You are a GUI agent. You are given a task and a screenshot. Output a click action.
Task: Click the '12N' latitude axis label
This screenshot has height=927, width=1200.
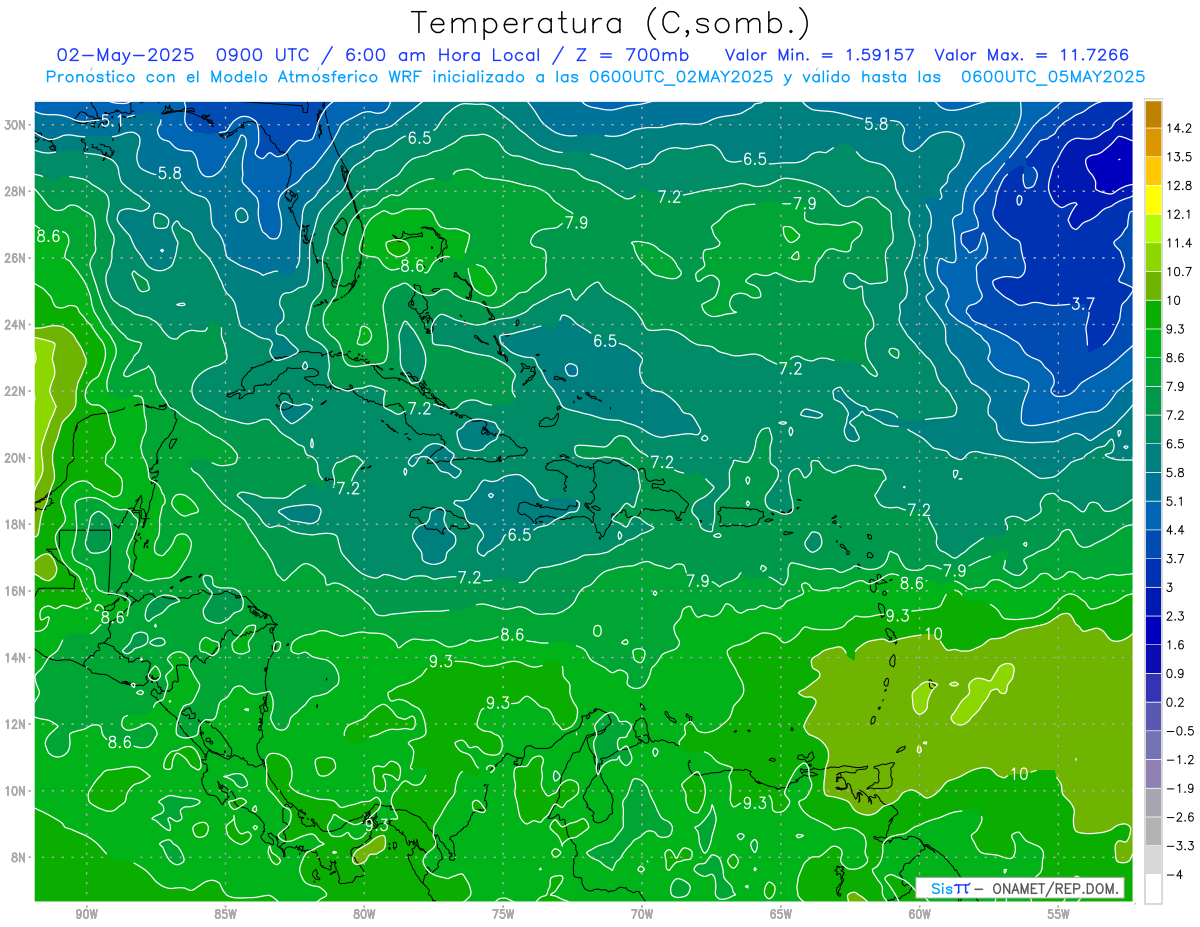15,724
